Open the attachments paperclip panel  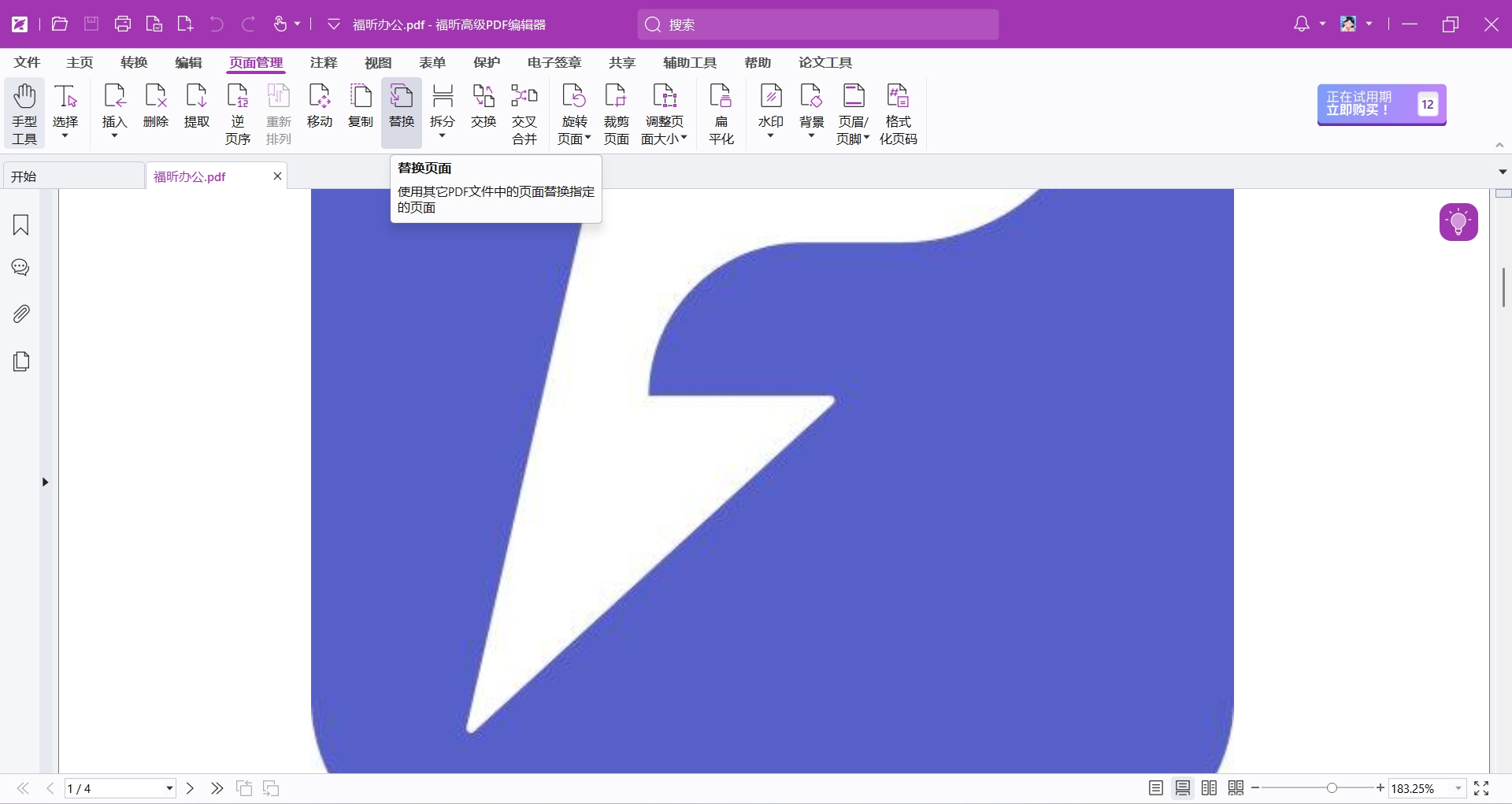click(21, 314)
